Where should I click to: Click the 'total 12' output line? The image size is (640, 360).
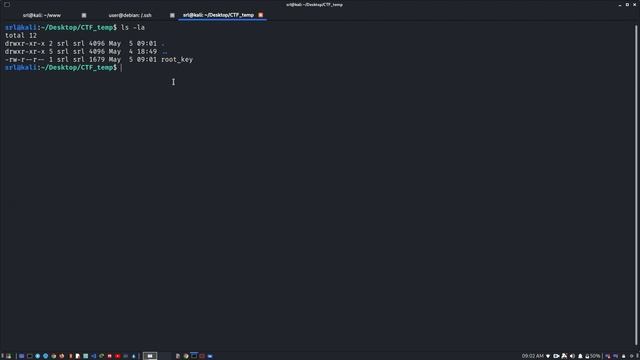(x=21, y=36)
